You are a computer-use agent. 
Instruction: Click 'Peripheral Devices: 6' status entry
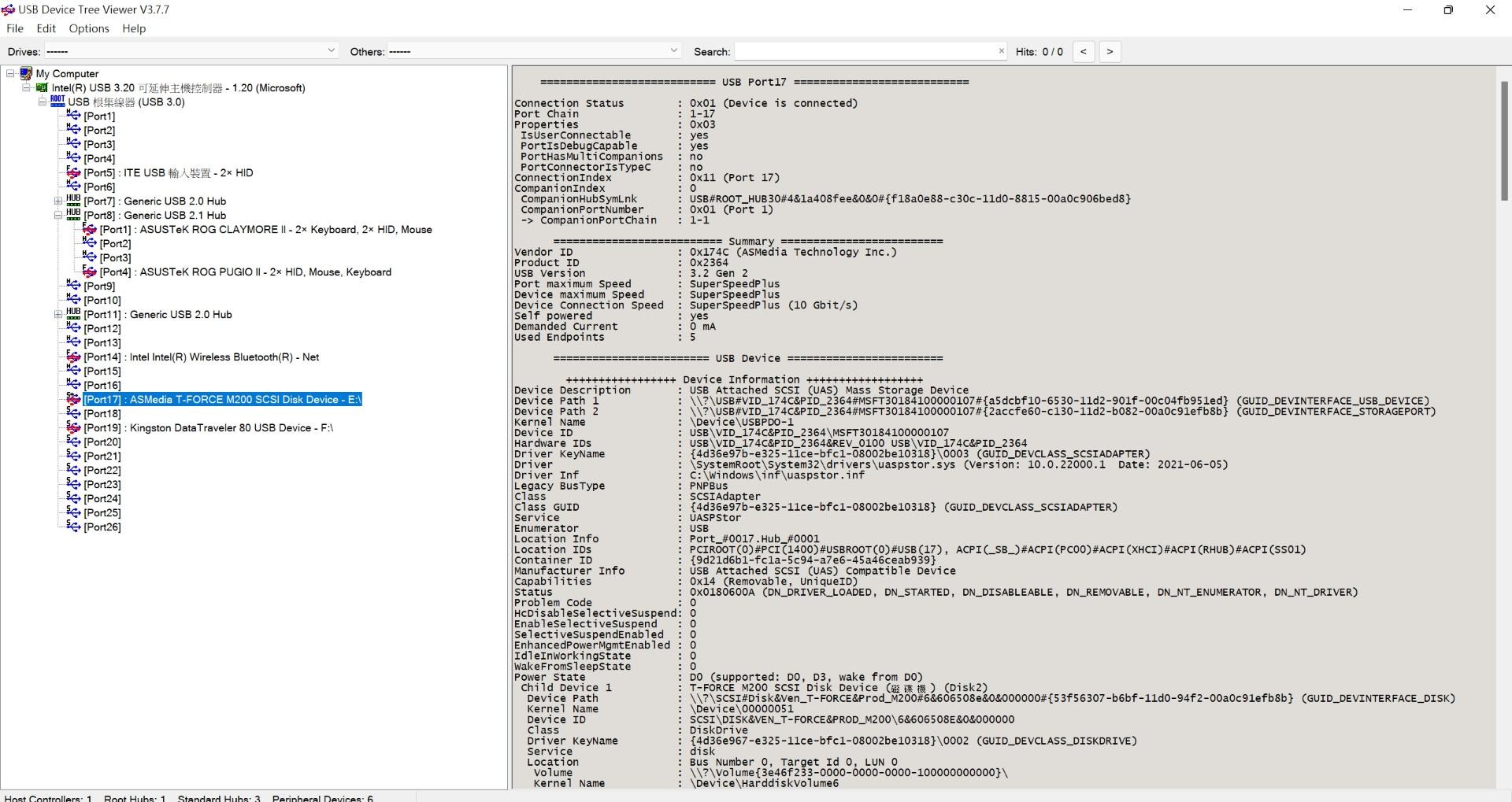(323, 797)
